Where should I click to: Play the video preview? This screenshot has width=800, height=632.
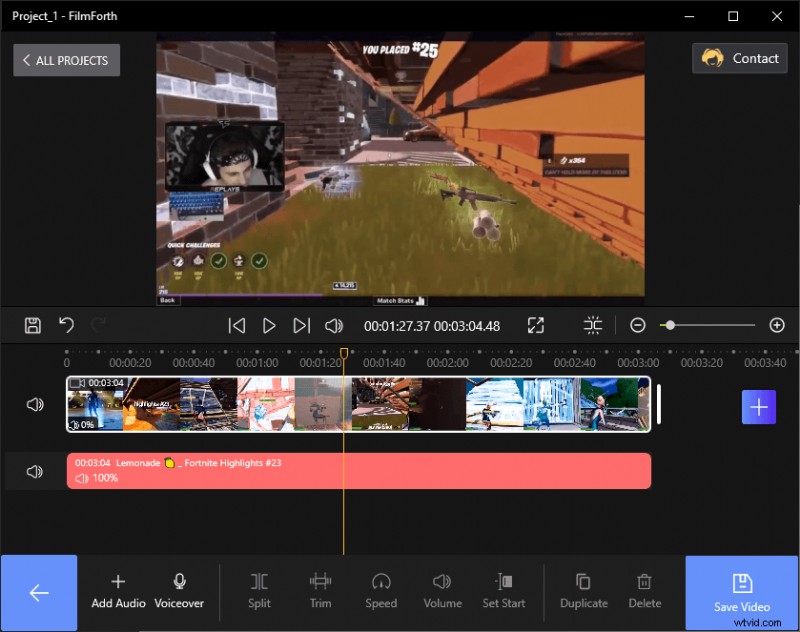[x=268, y=325]
